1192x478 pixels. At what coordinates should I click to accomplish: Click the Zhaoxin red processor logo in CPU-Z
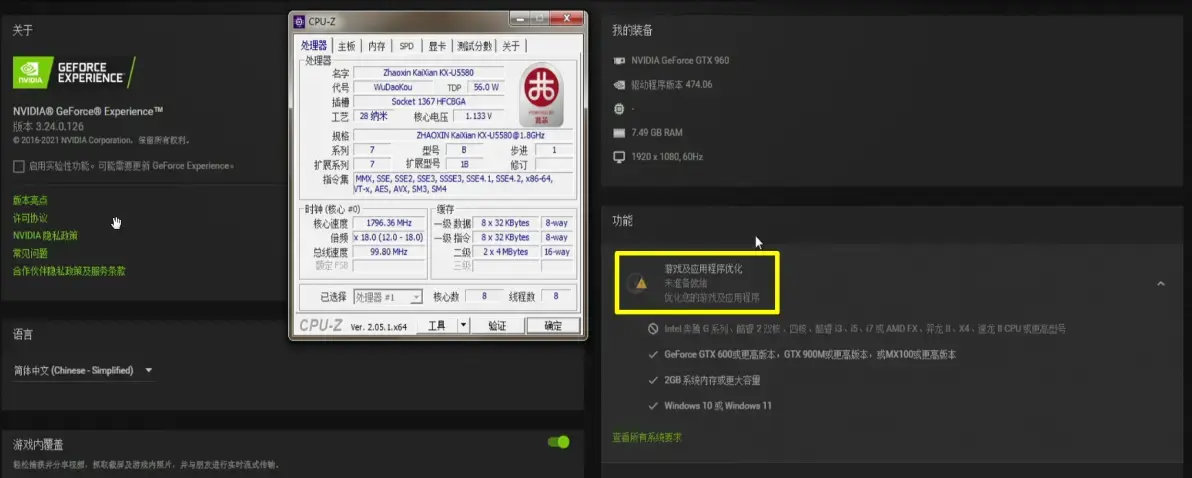click(x=541, y=94)
